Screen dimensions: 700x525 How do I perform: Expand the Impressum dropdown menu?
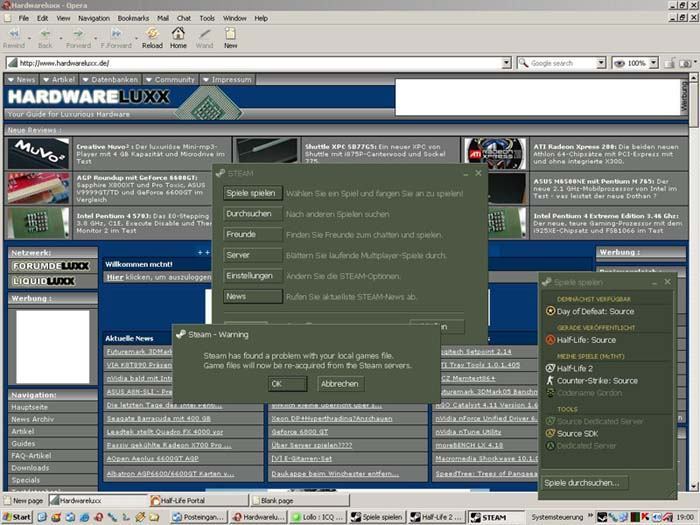click(x=227, y=79)
